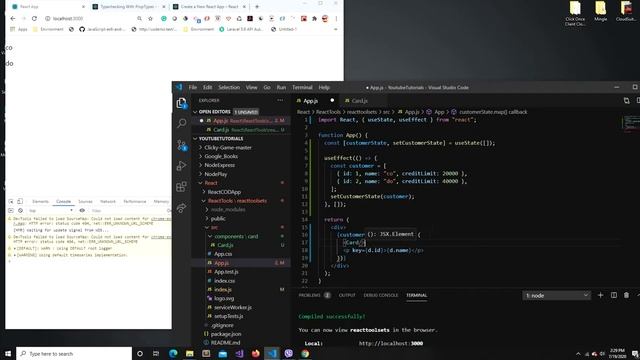Open the Explorer view in VS Code activity bar

182,103
